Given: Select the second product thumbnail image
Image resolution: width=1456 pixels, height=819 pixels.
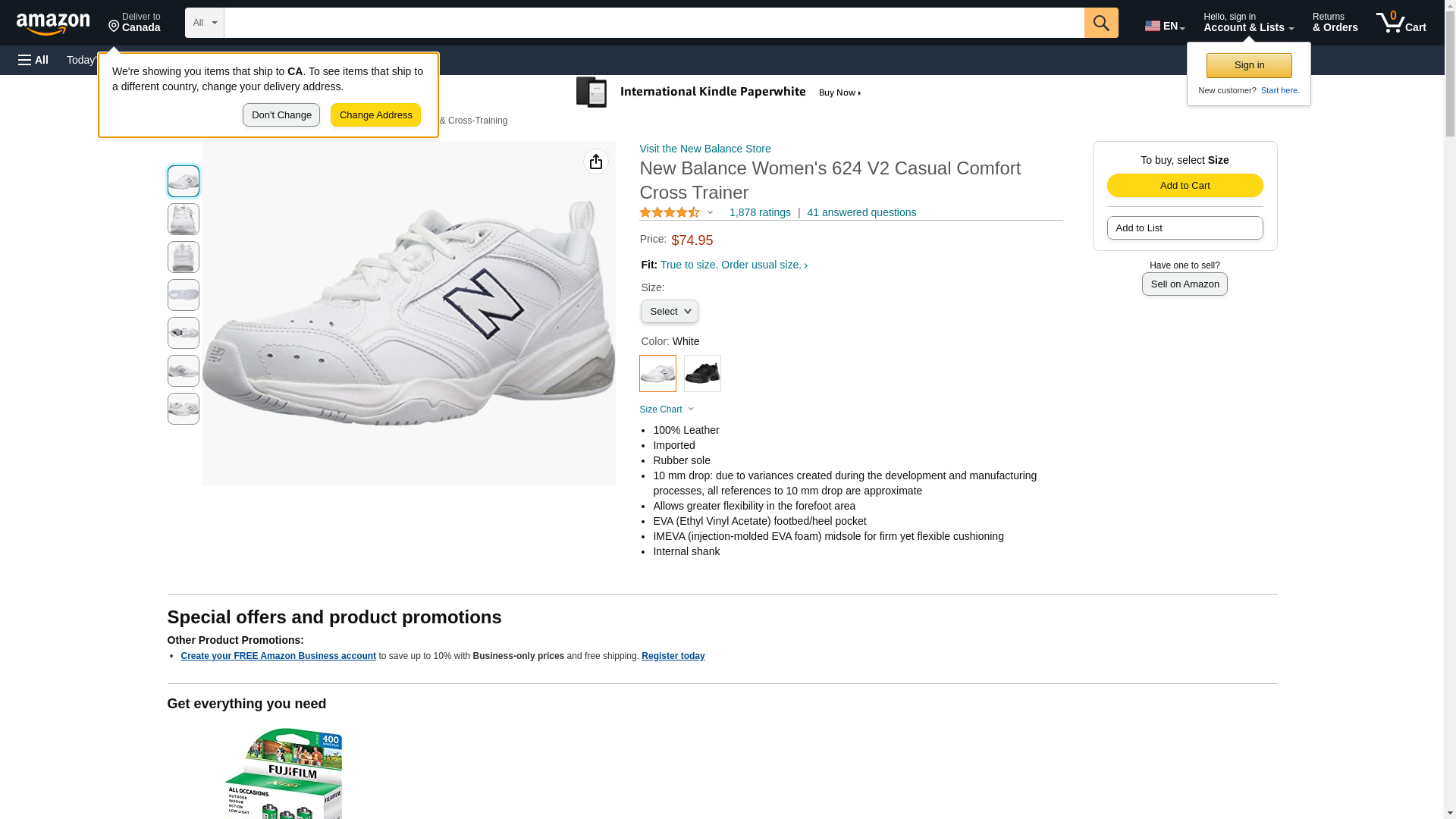Looking at the screenshot, I should (184, 219).
